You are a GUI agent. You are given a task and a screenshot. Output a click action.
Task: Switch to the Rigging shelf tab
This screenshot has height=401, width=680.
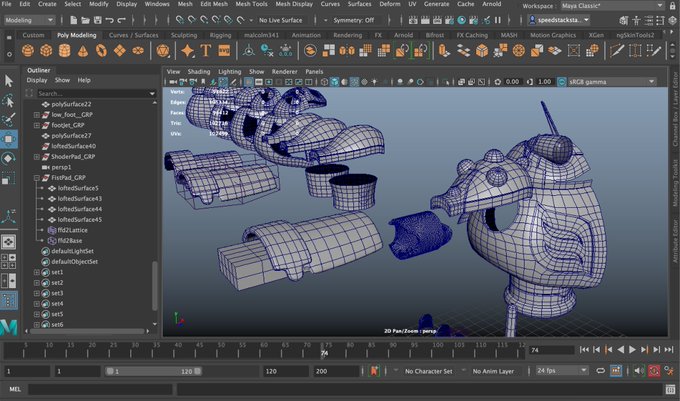tap(220, 35)
